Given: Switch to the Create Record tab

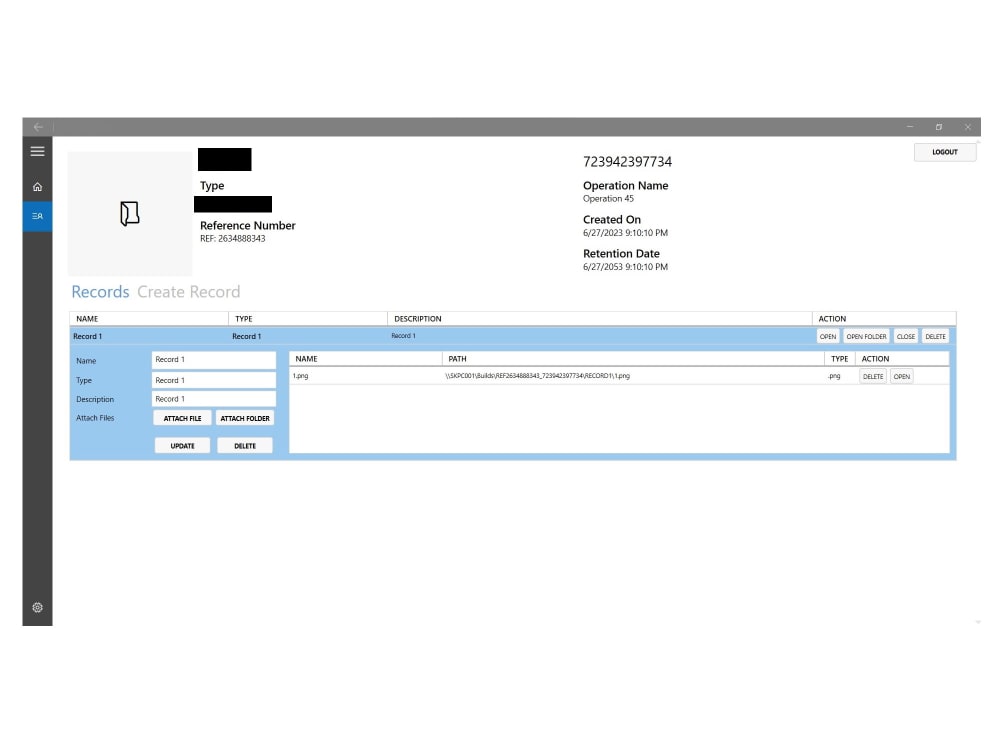Looking at the screenshot, I should pyautogui.click(x=189, y=291).
